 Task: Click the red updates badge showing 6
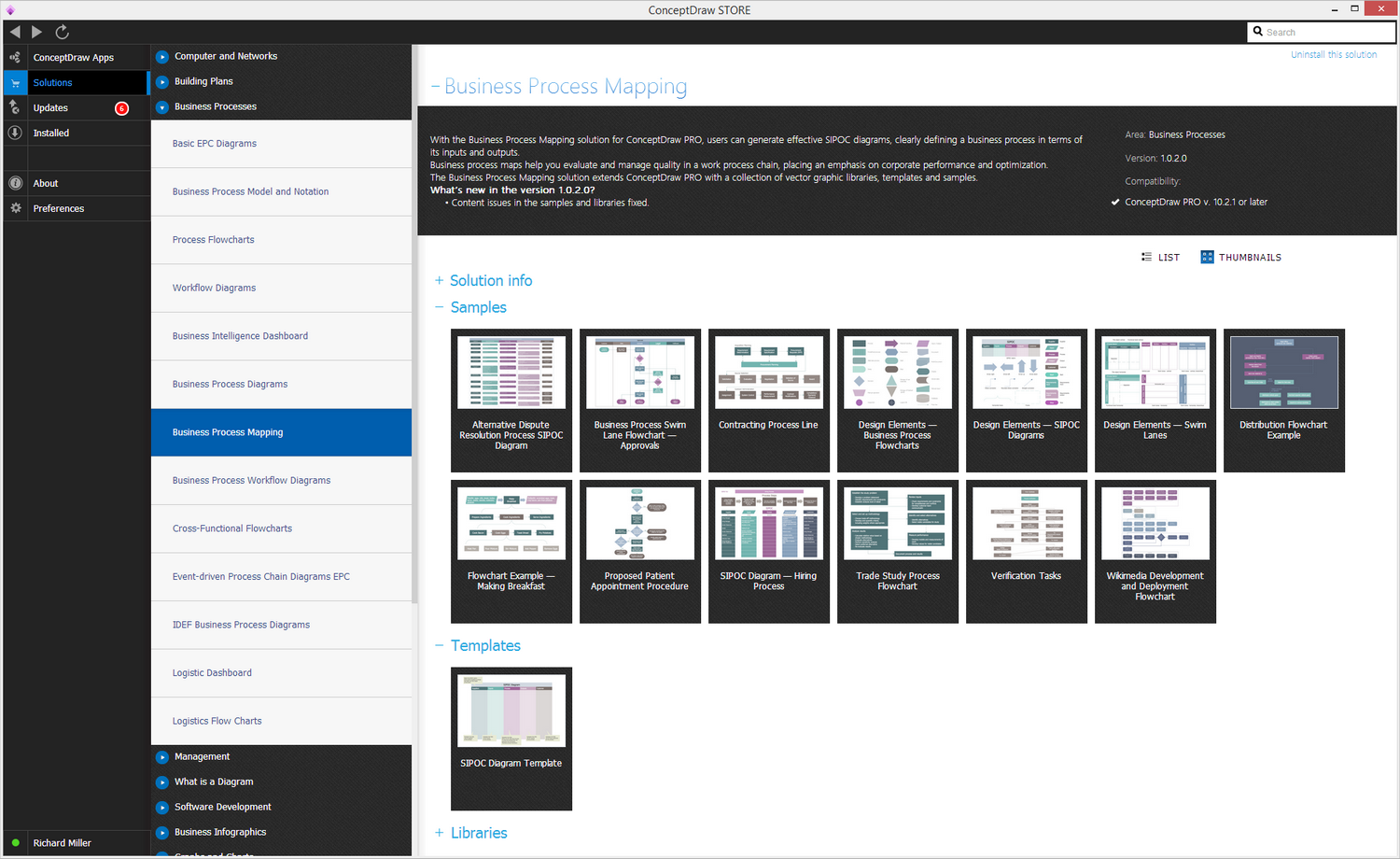coord(121,108)
